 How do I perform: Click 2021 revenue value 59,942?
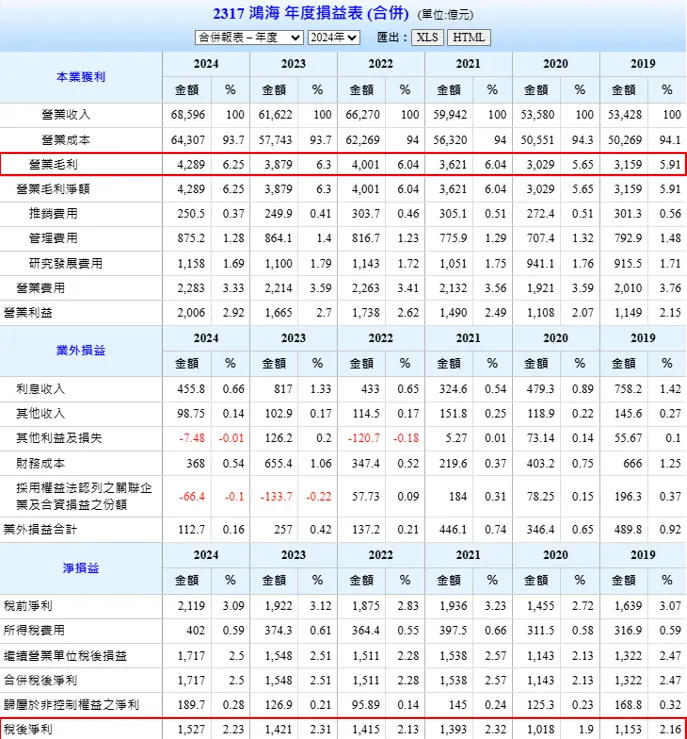(x=450, y=115)
